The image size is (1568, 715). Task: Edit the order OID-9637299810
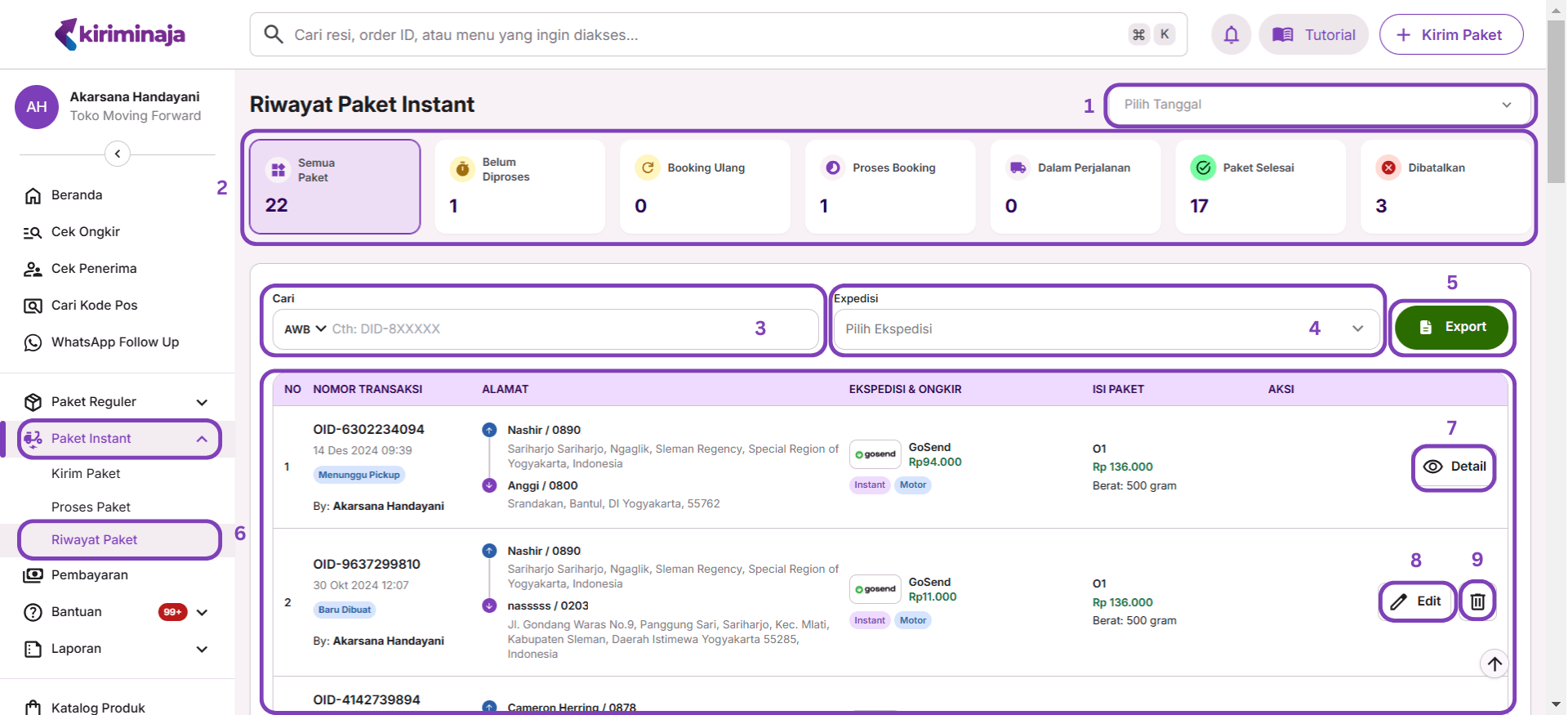(1417, 601)
